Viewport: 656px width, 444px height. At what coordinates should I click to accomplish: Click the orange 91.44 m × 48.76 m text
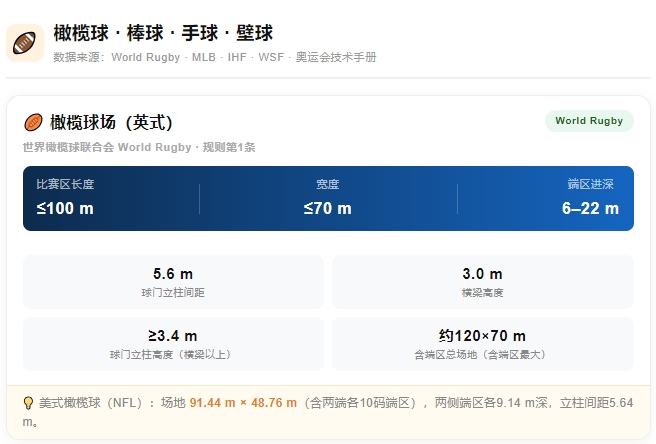243,403
